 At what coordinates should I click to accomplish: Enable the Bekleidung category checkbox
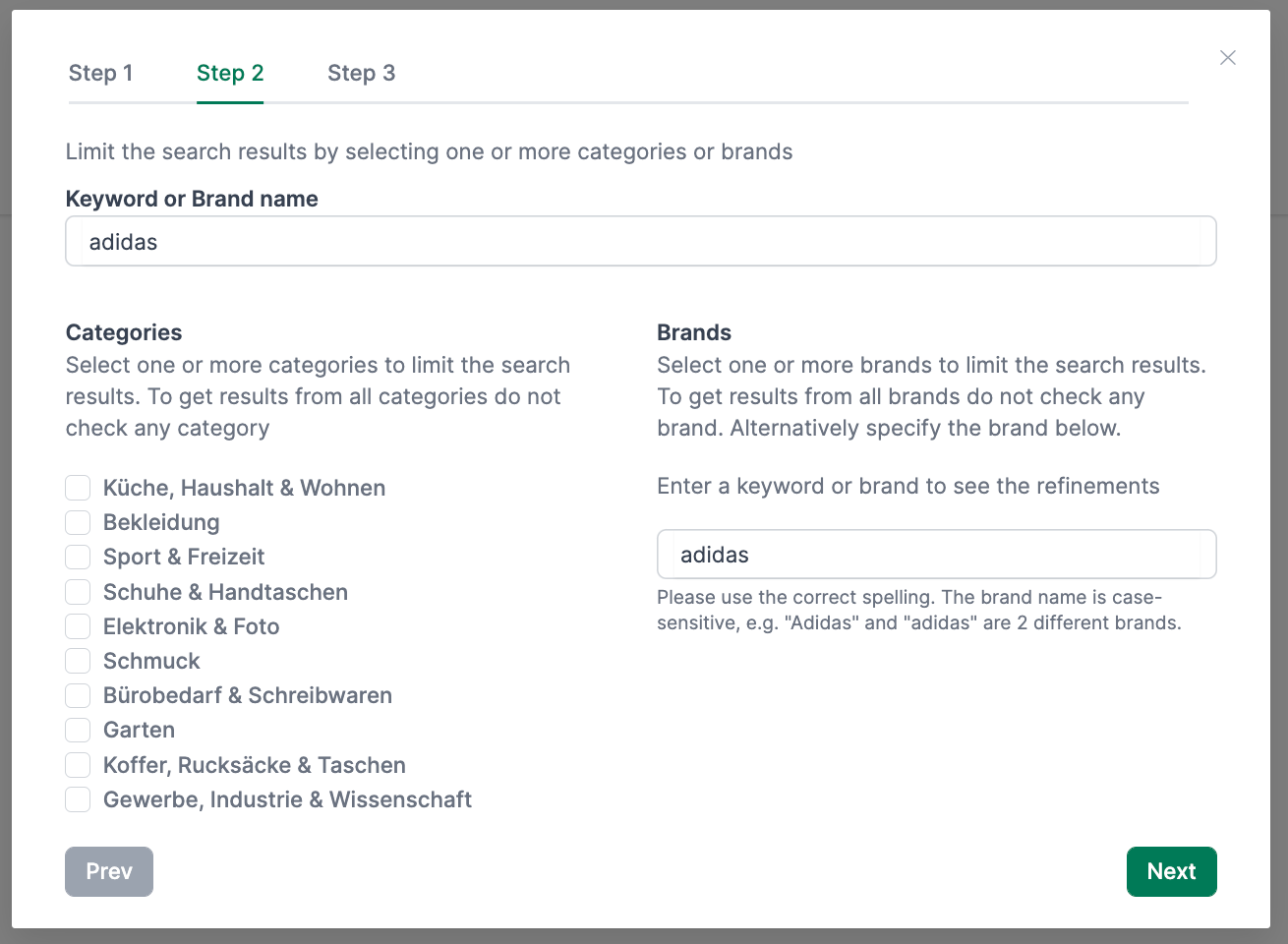(x=78, y=522)
